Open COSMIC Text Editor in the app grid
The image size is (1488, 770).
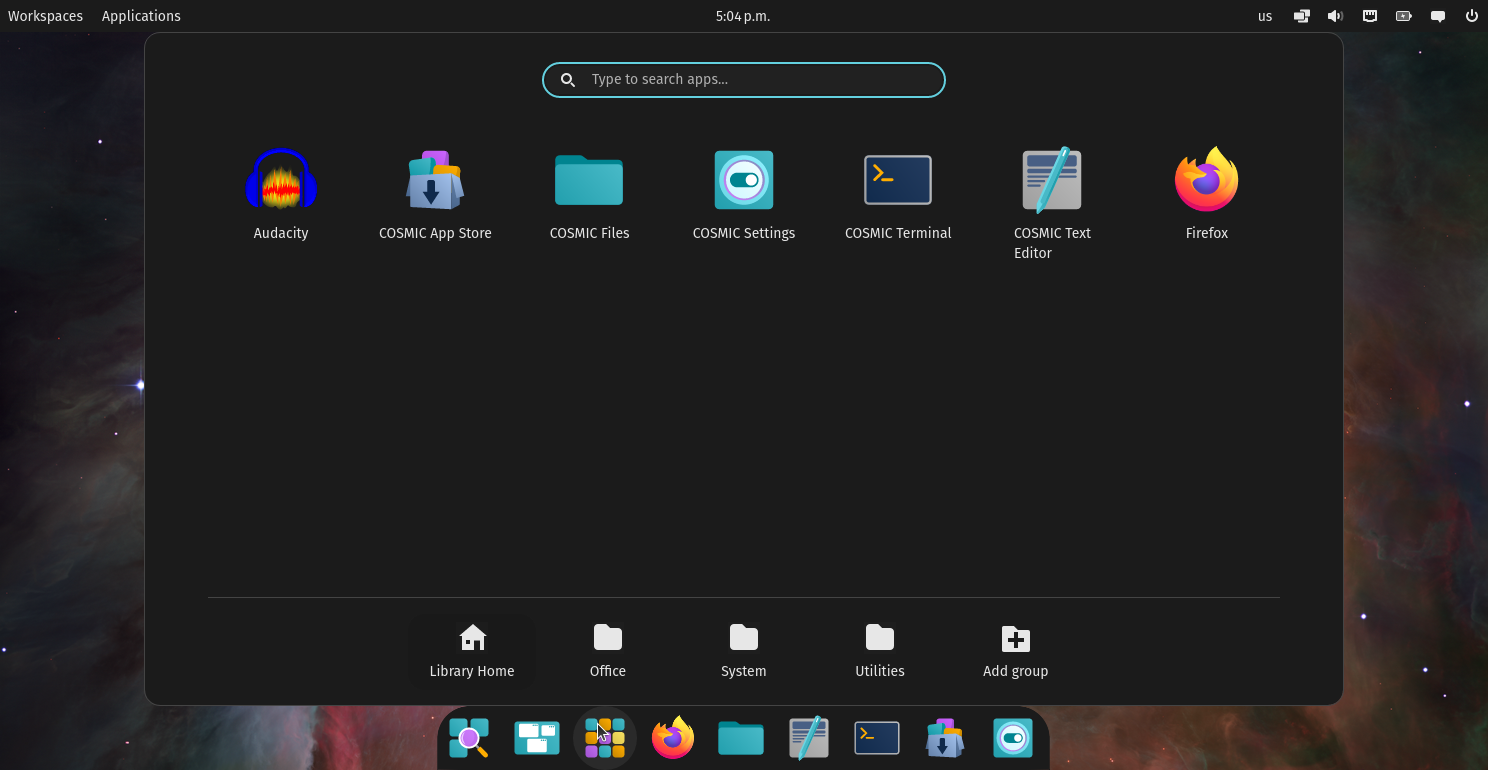click(1052, 205)
